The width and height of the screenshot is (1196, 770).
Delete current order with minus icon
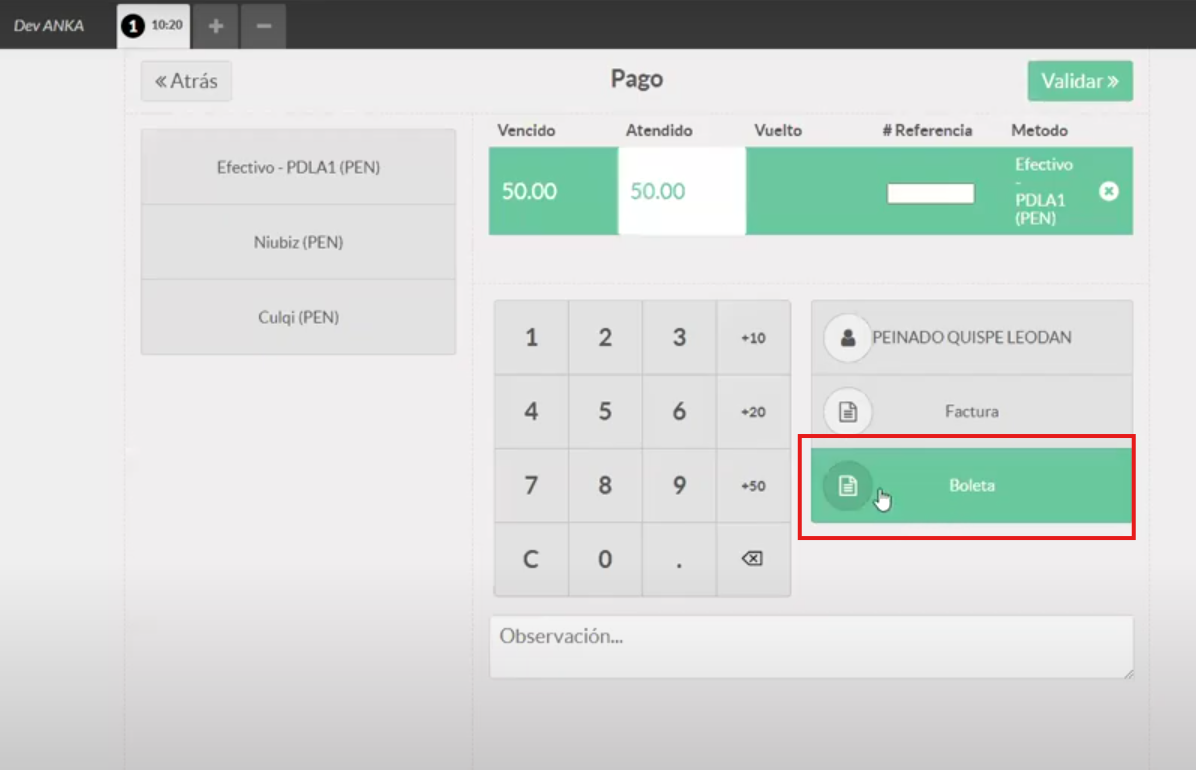point(263,25)
